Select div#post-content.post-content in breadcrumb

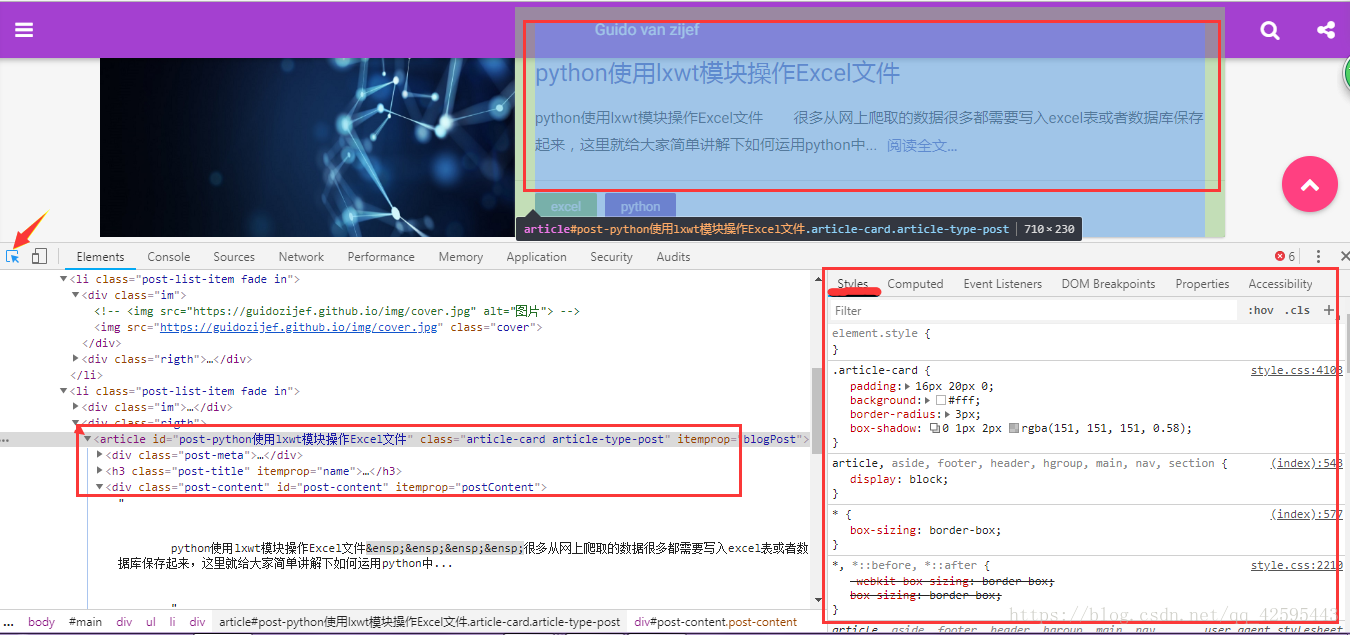(716, 622)
